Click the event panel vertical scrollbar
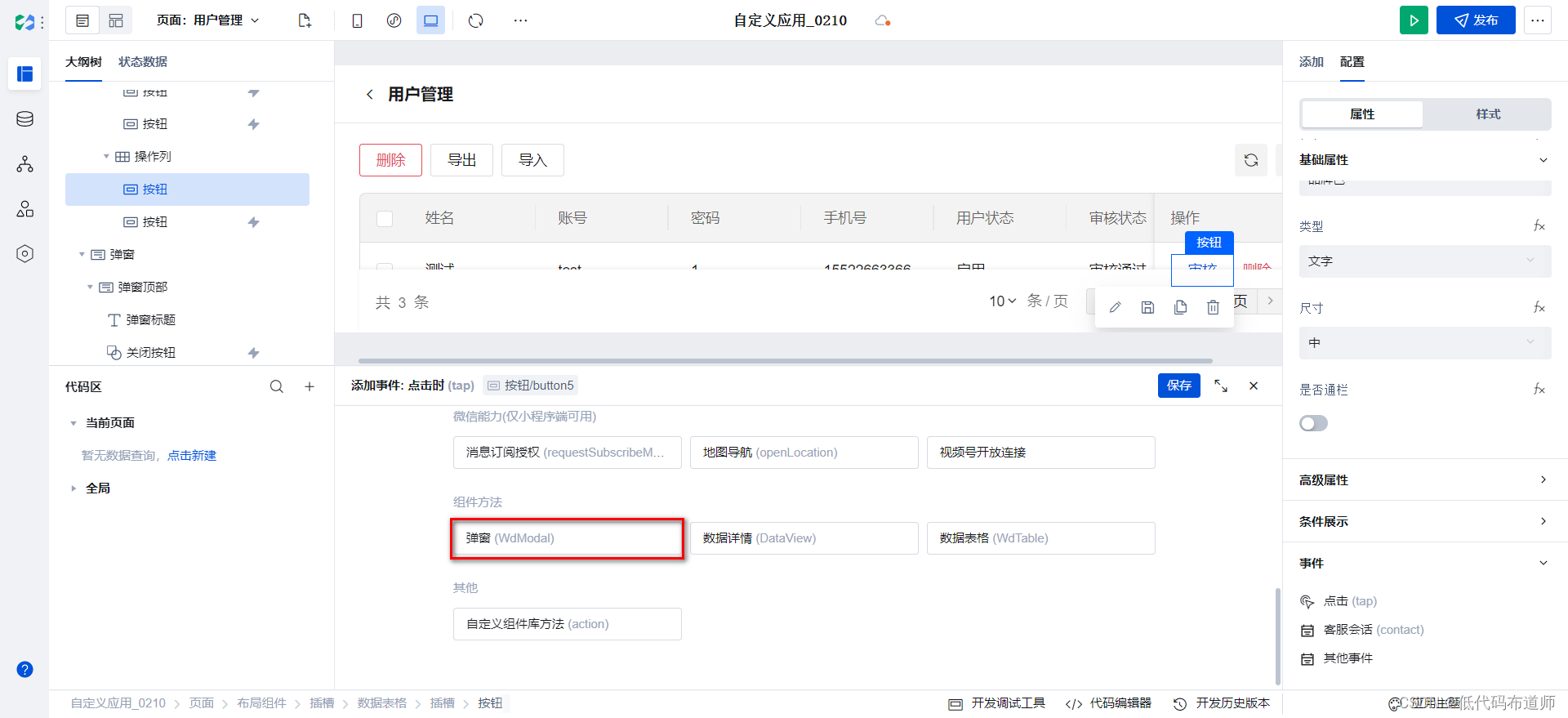This screenshot has width=1568, height=718. click(1278, 636)
